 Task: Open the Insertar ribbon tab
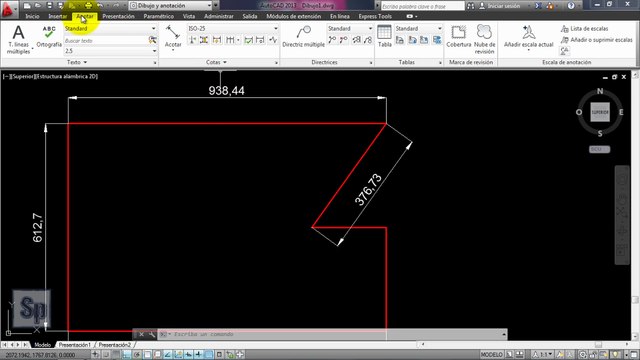58,16
